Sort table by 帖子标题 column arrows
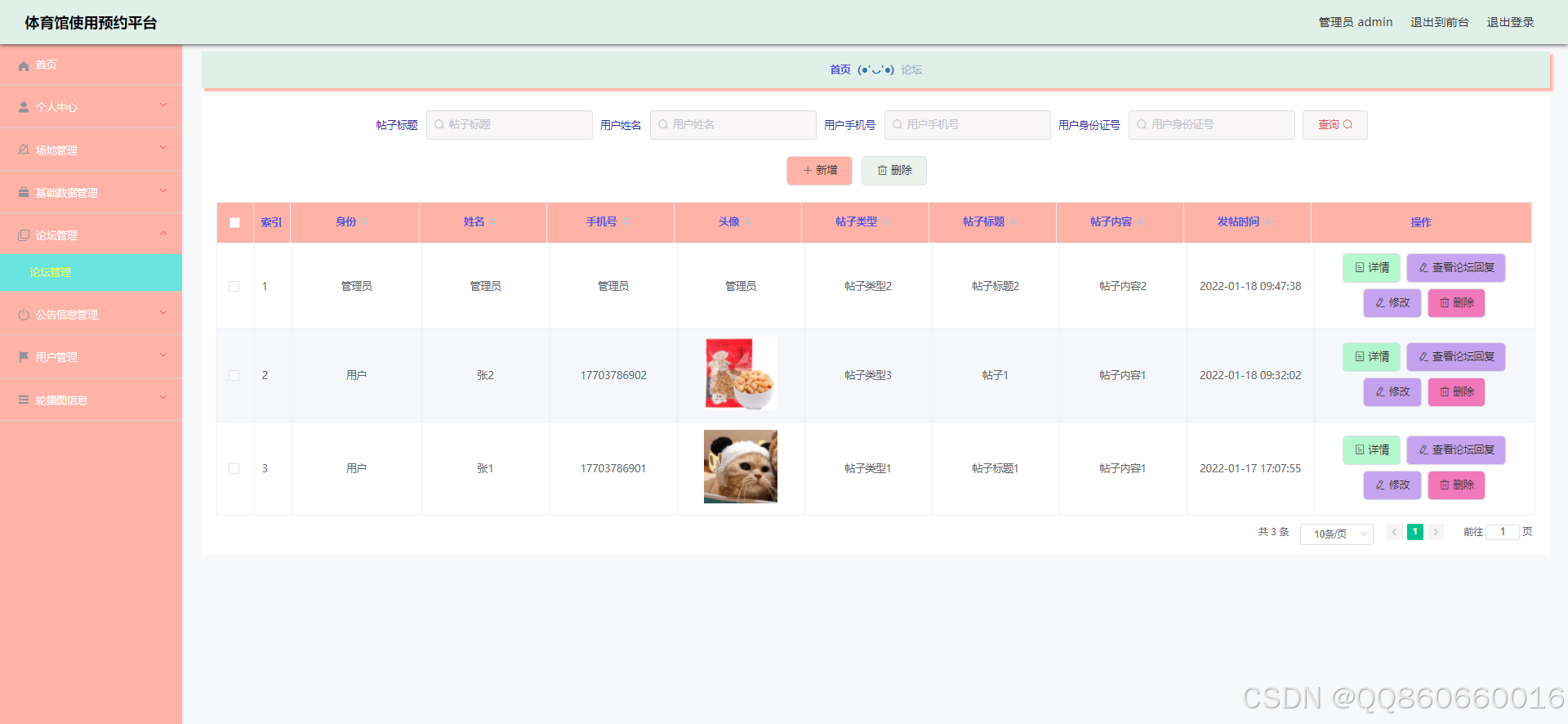Screen dimensions: 1568x724 [x=1013, y=222]
